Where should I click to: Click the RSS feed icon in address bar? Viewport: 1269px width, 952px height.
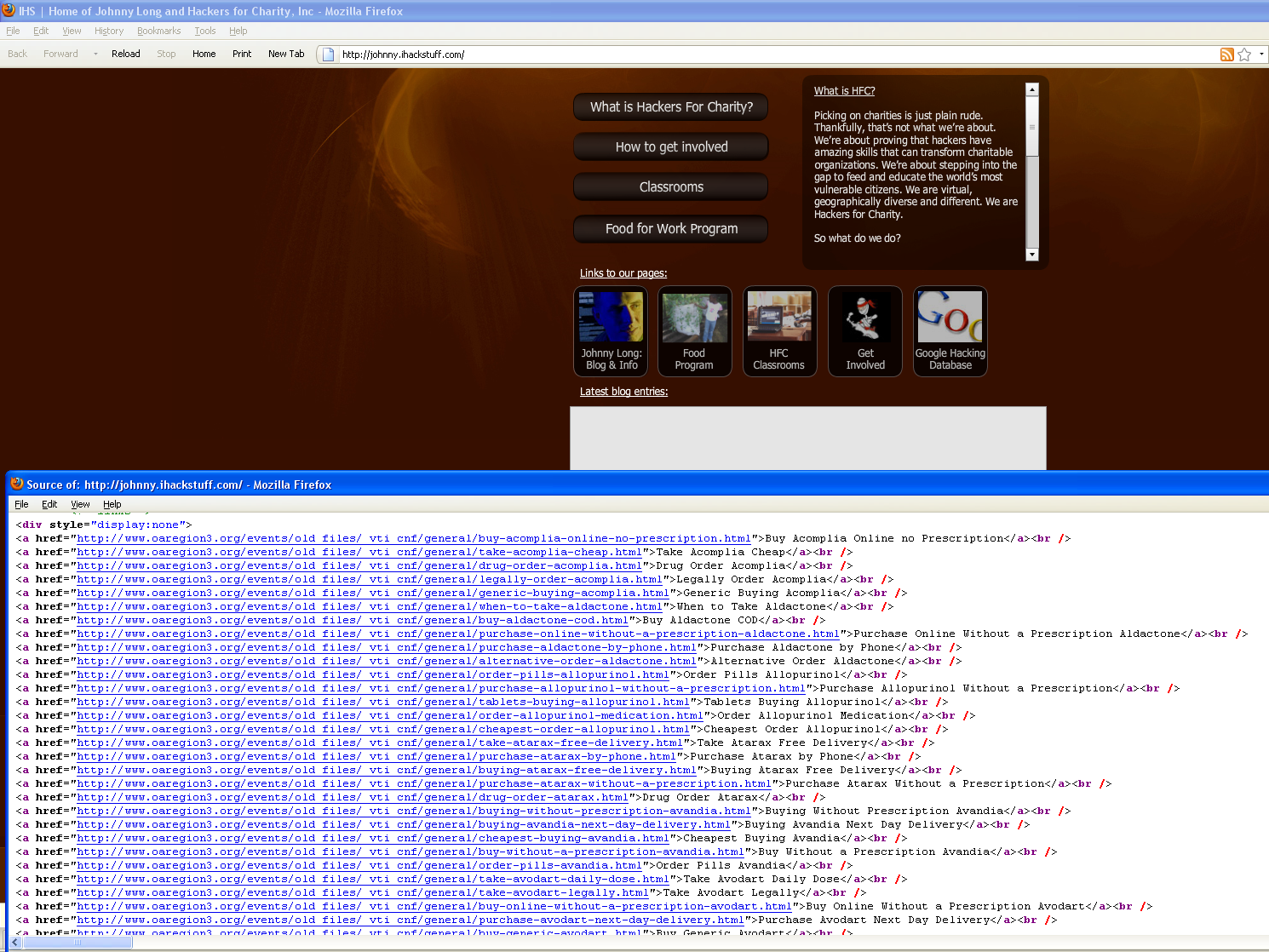(1226, 54)
